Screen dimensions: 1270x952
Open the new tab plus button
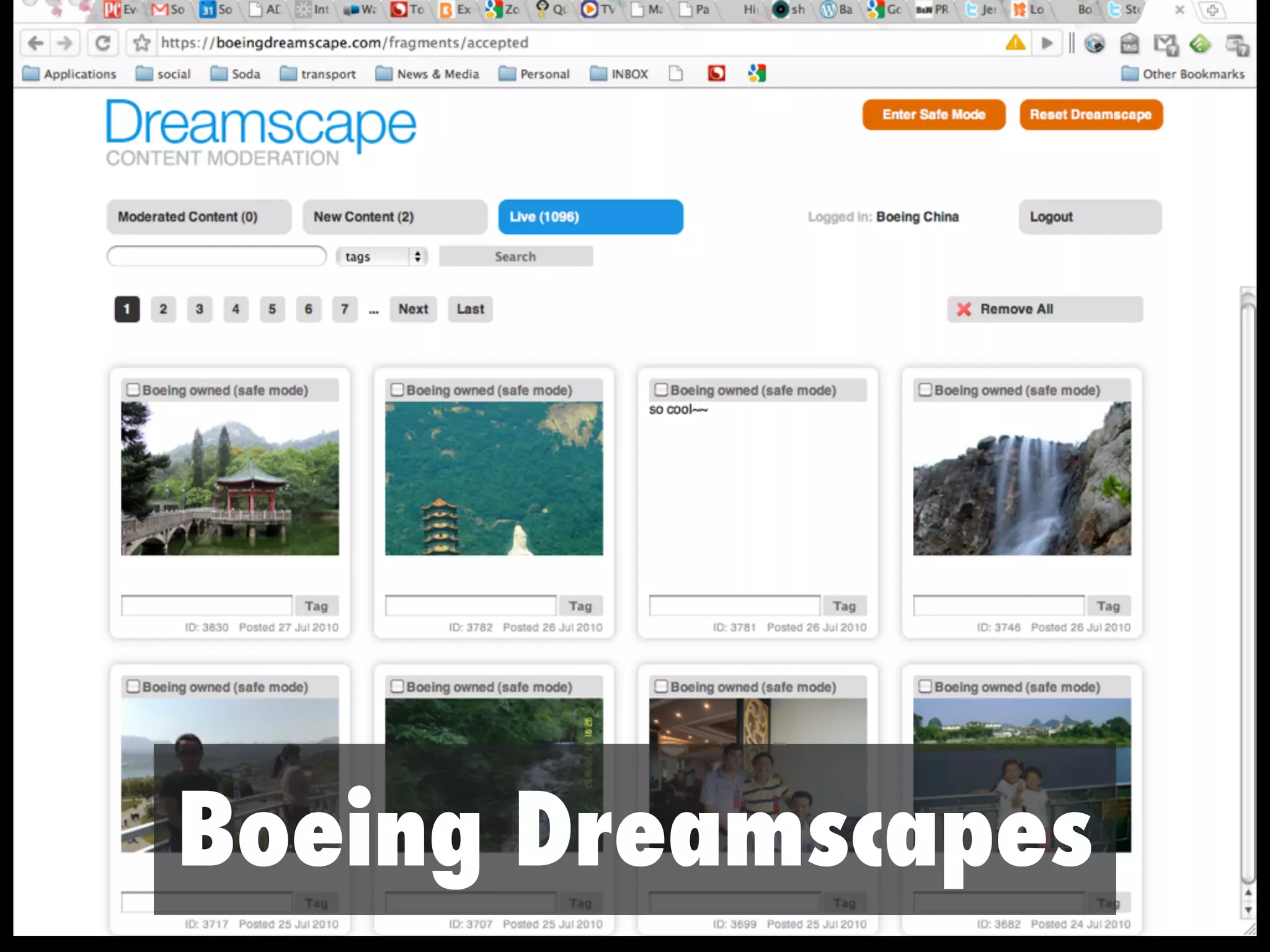[1212, 10]
